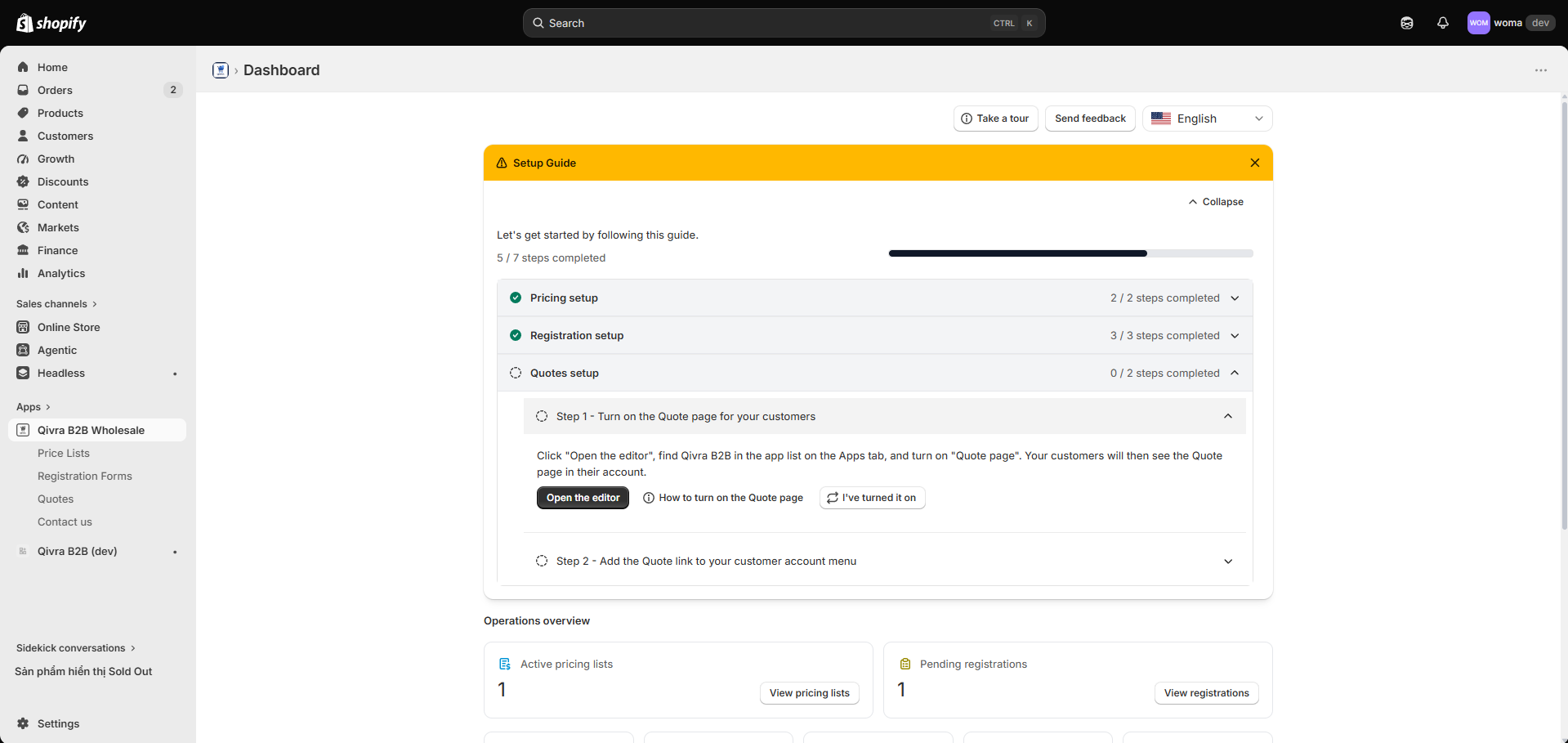Expand Sales channels section
Viewport: 1568px width, 743px height.
(x=56, y=304)
